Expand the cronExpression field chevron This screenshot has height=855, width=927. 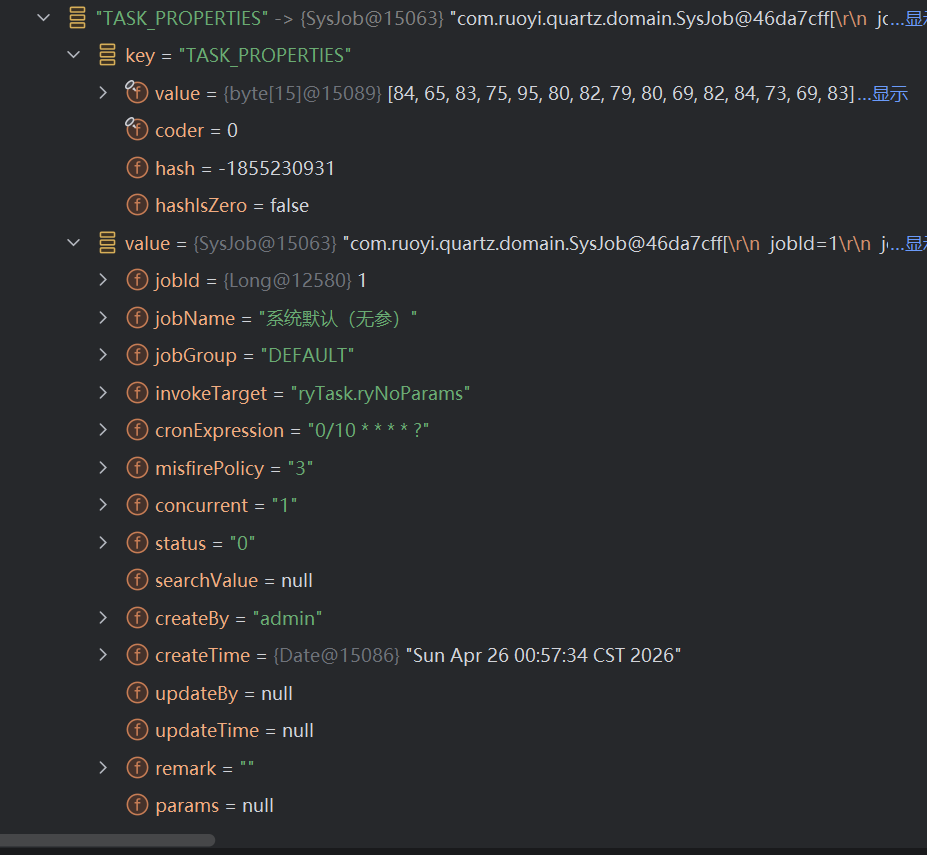[103, 430]
